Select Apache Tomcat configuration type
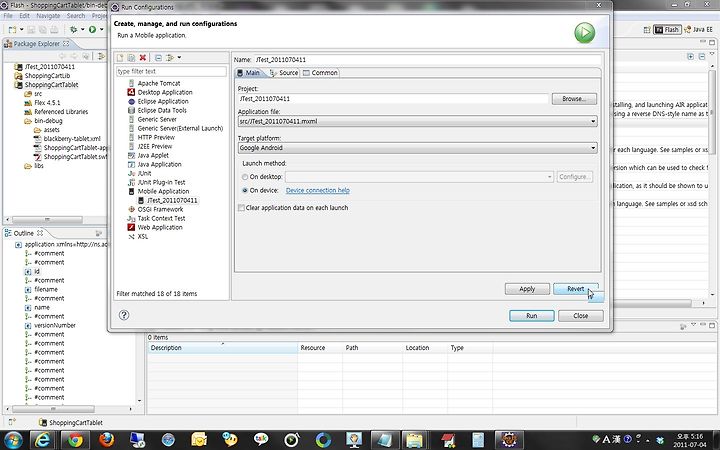720x450 pixels. click(x=159, y=83)
